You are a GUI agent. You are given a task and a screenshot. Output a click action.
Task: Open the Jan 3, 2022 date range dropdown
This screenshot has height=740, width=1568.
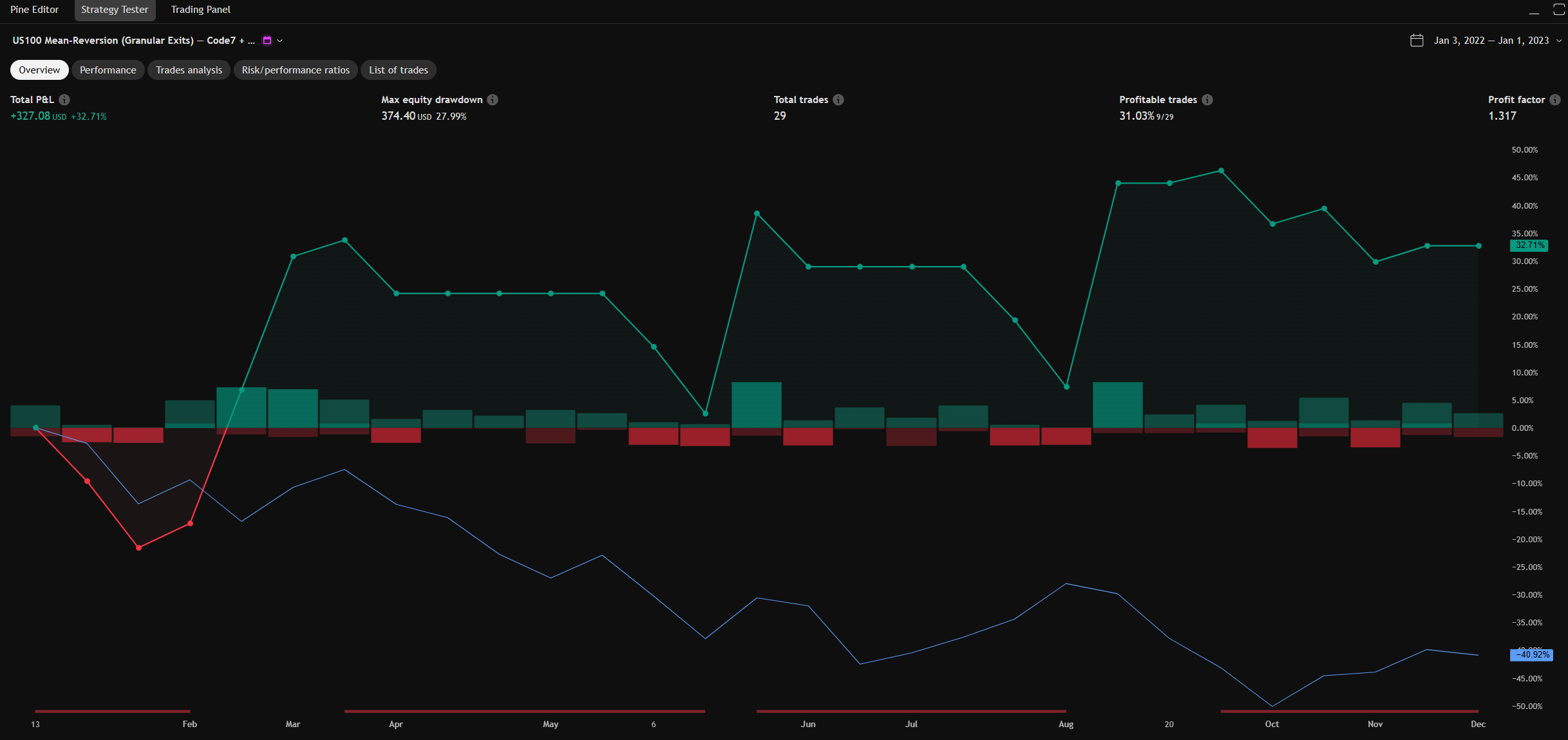1491,41
